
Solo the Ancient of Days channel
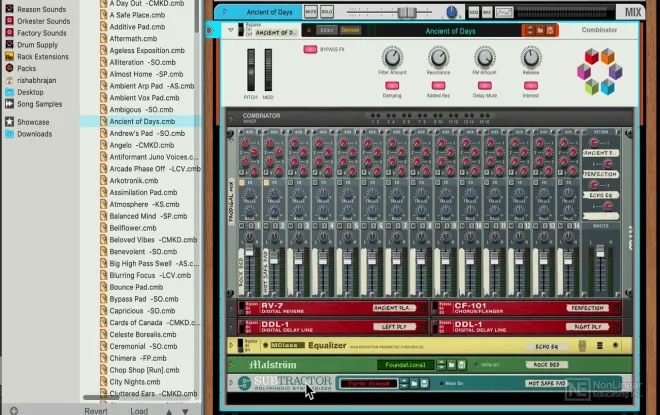(327, 12)
